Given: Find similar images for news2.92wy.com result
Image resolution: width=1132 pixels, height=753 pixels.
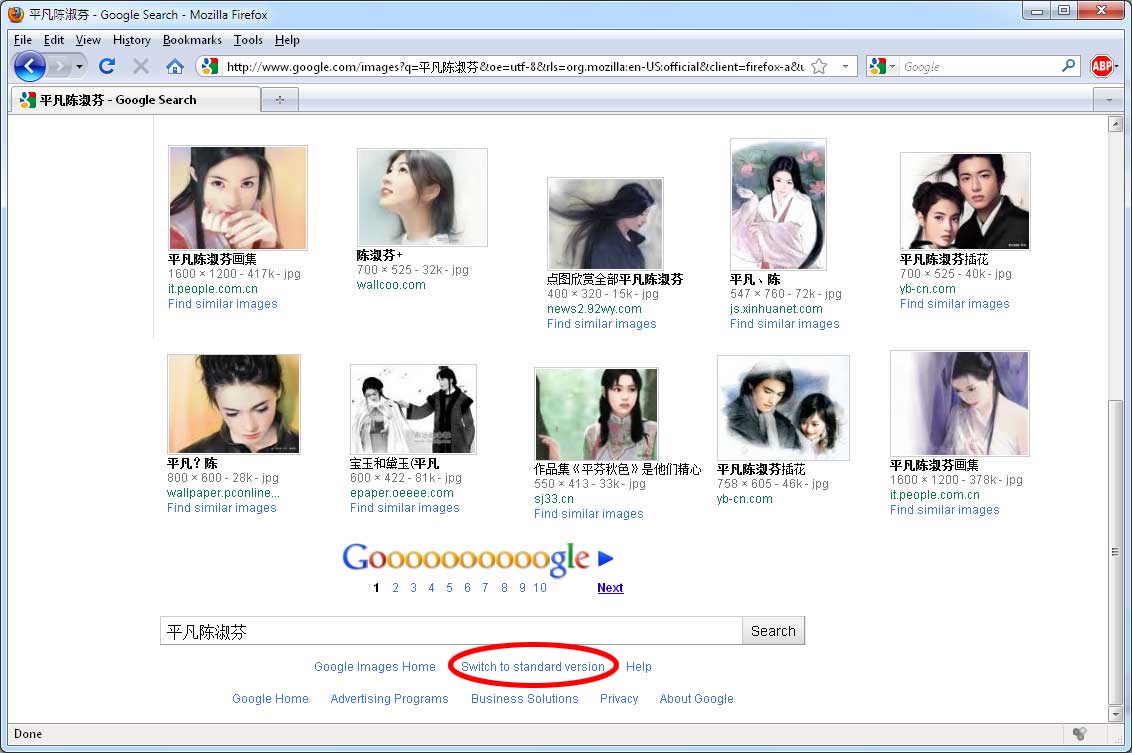Looking at the screenshot, I should point(601,323).
